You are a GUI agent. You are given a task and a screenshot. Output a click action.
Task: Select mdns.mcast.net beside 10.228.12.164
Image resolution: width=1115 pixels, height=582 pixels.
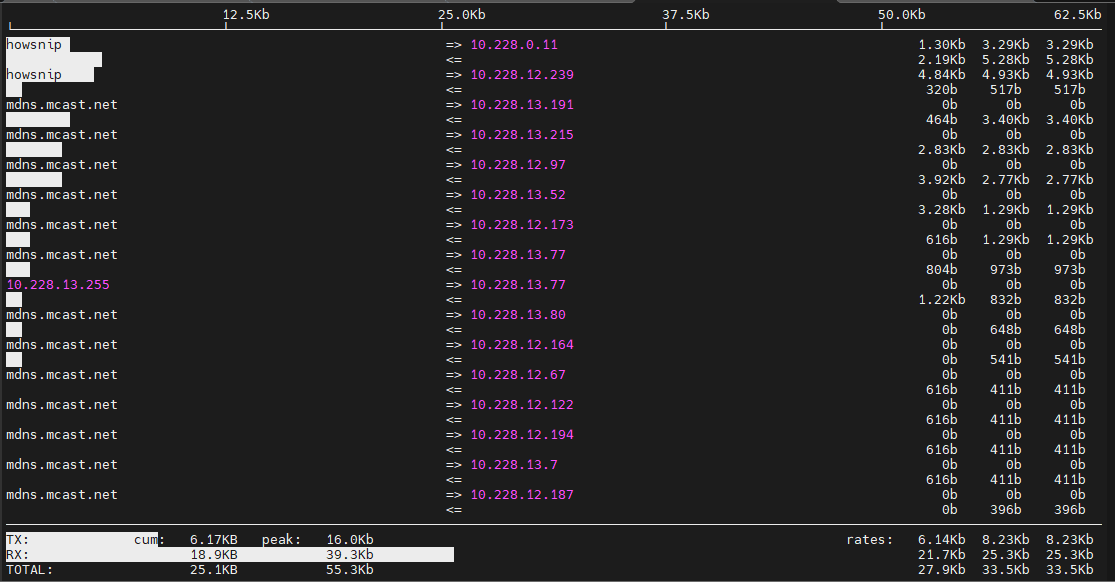tap(62, 344)
